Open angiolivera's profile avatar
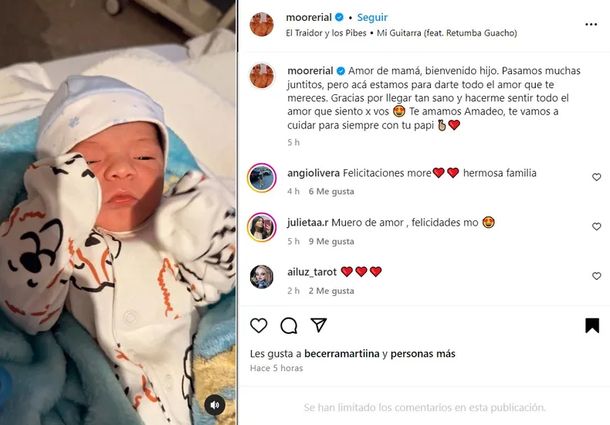The width and height of the screenshot is (610, 425). click(x=261, y=178)
